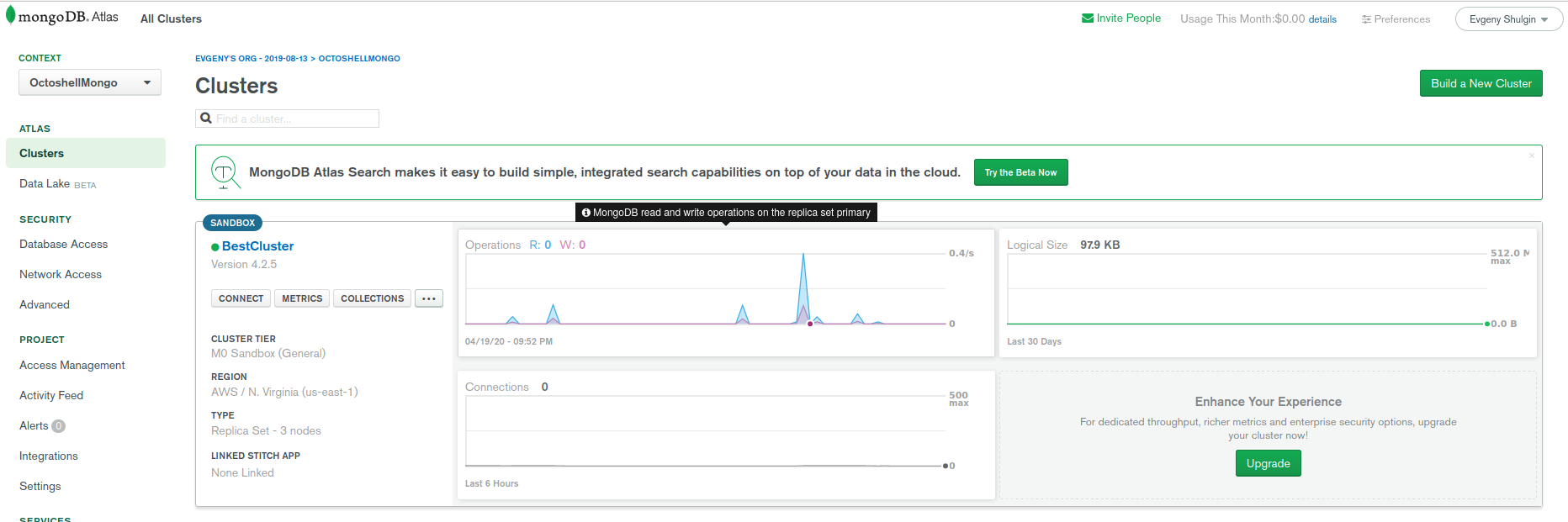Viewport: 1568px width, 522px height.
Task: Click the 'R: 0' read operations value
Action: (x=540, y=245)
